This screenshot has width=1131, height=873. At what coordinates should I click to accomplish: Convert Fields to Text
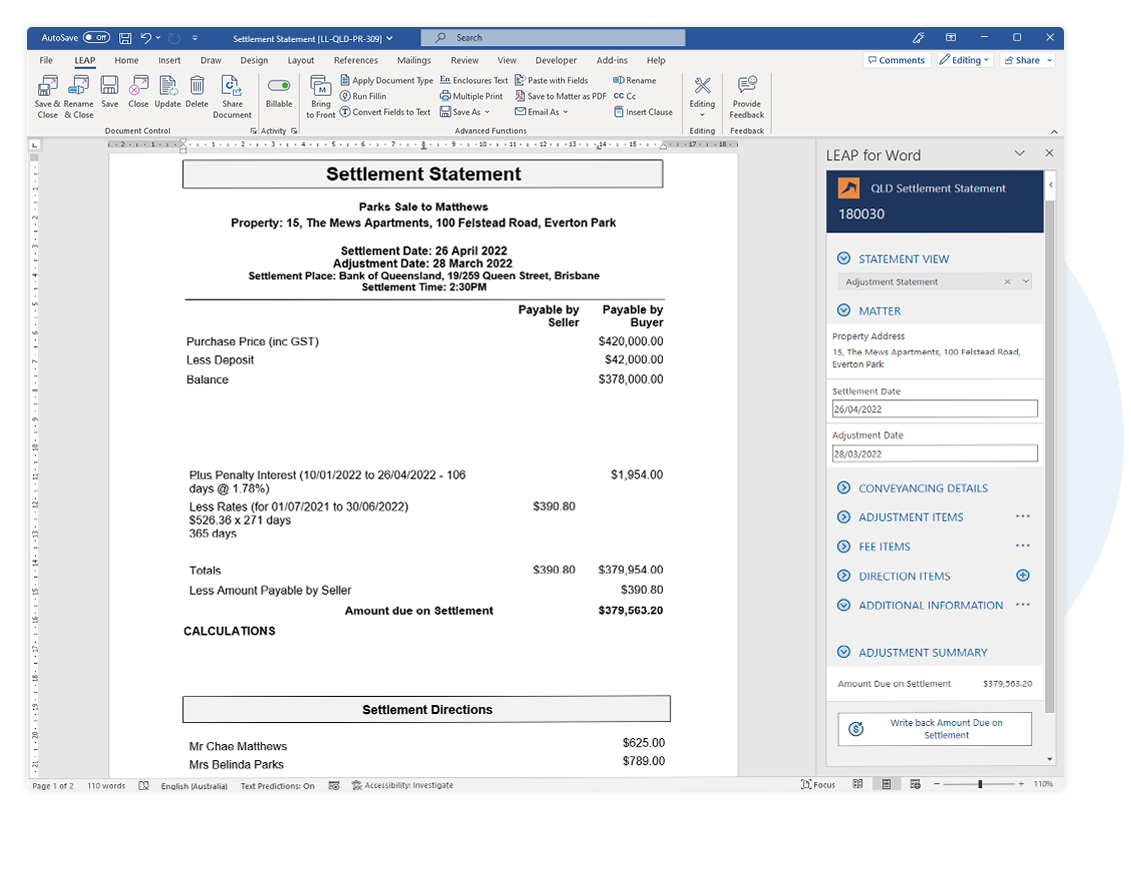[x=385, y=112]
